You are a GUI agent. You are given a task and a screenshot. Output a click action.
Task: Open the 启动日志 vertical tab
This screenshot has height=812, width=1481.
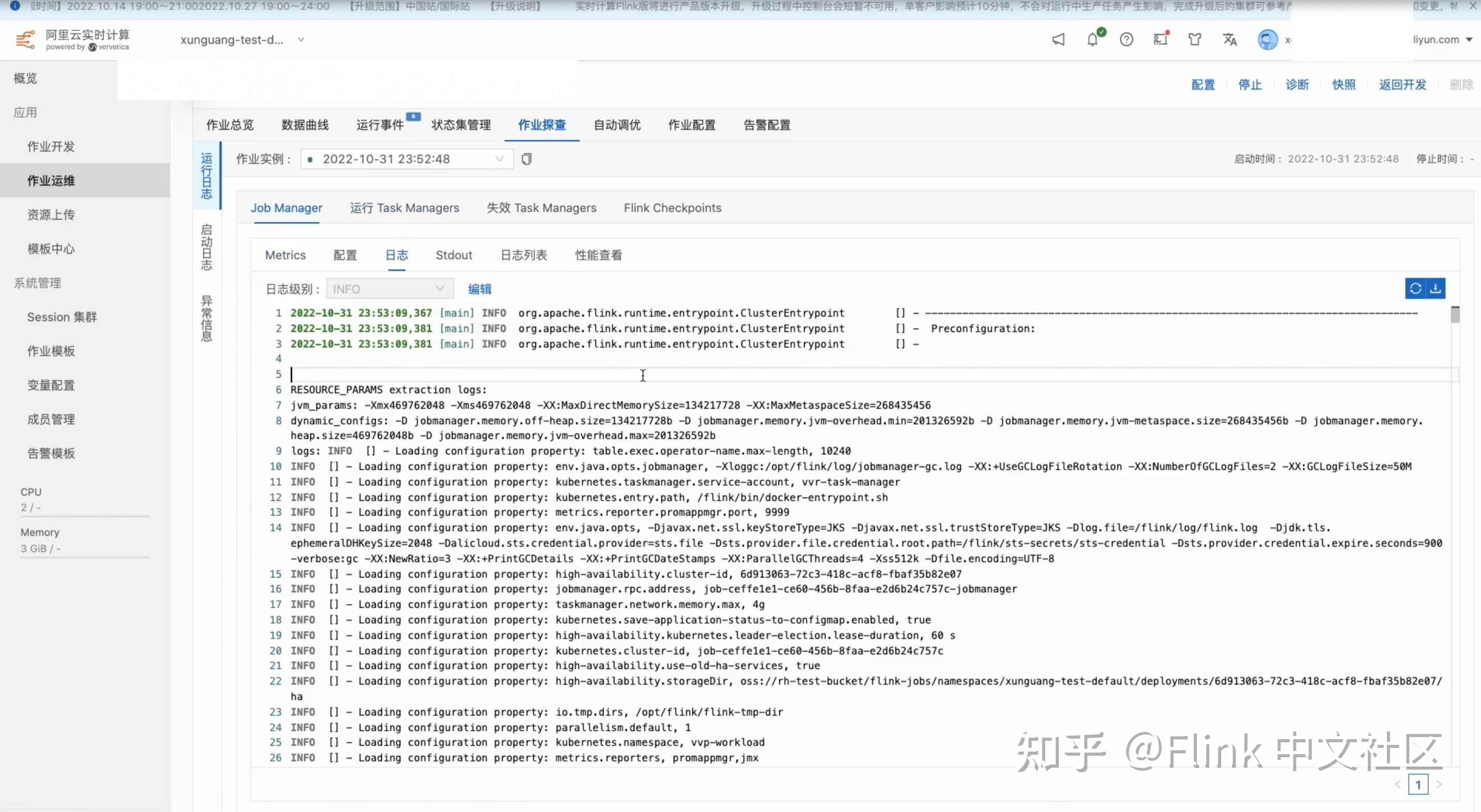[206, 247]
